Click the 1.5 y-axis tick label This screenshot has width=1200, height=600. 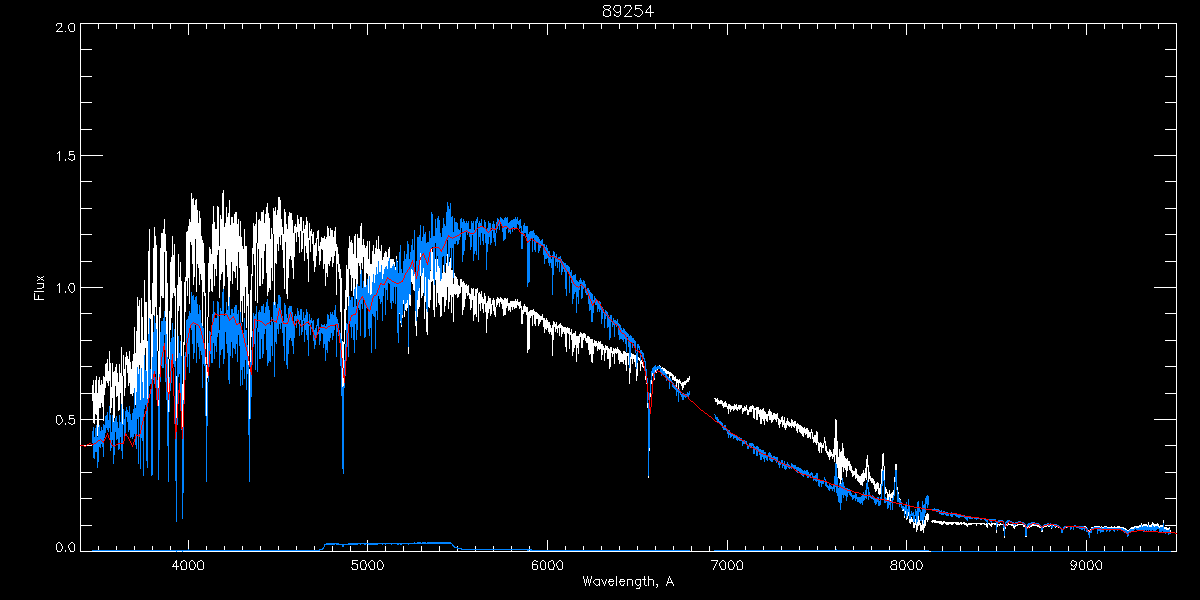coord(65,157)
